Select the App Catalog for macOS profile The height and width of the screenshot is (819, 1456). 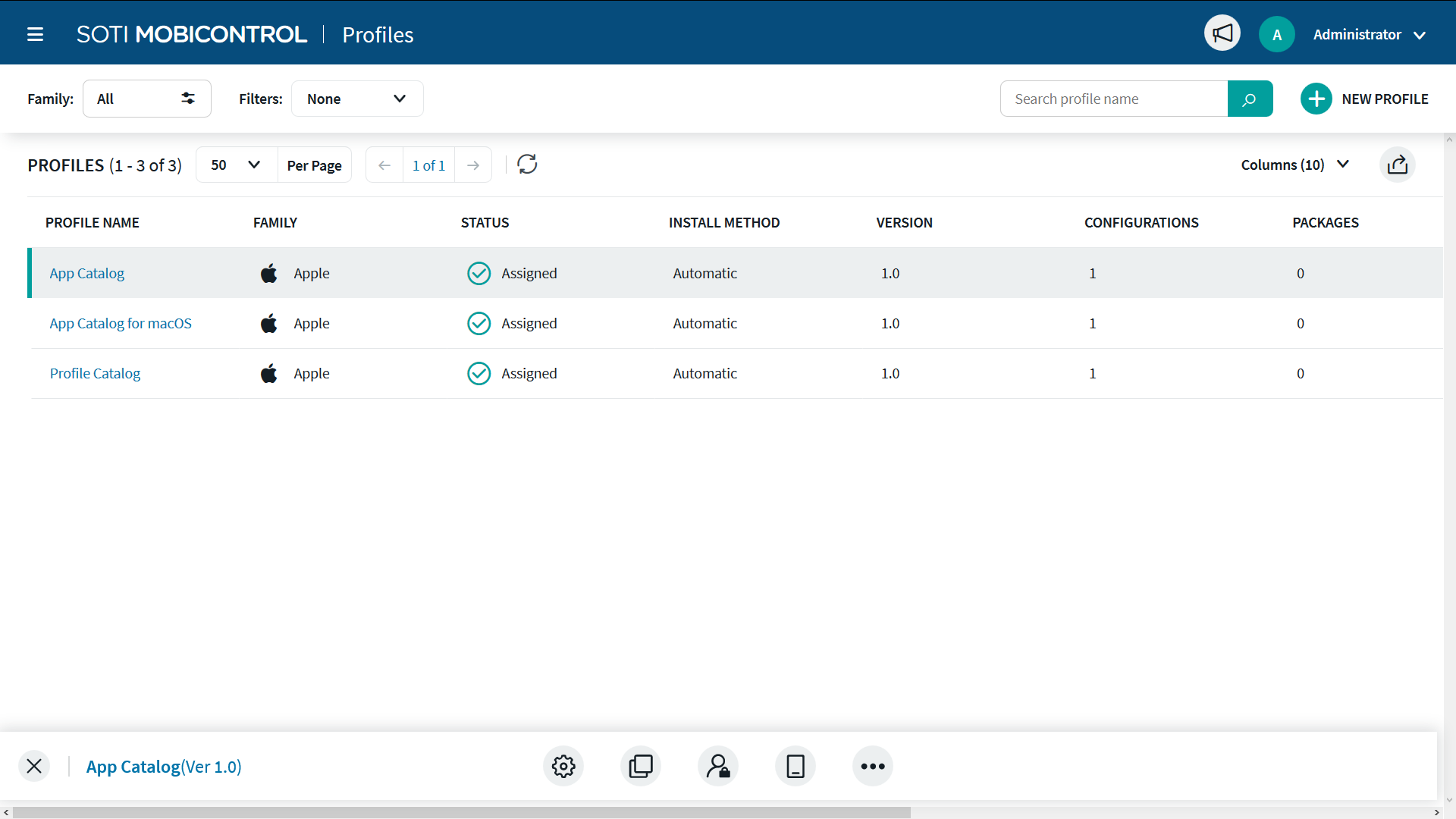pyautogui.click(x=119, y=323)
